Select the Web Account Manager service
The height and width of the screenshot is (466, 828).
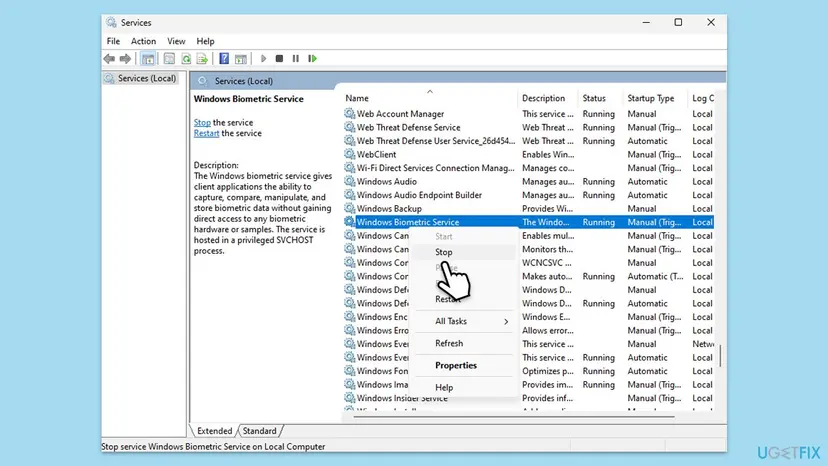[x=528, y=114]
